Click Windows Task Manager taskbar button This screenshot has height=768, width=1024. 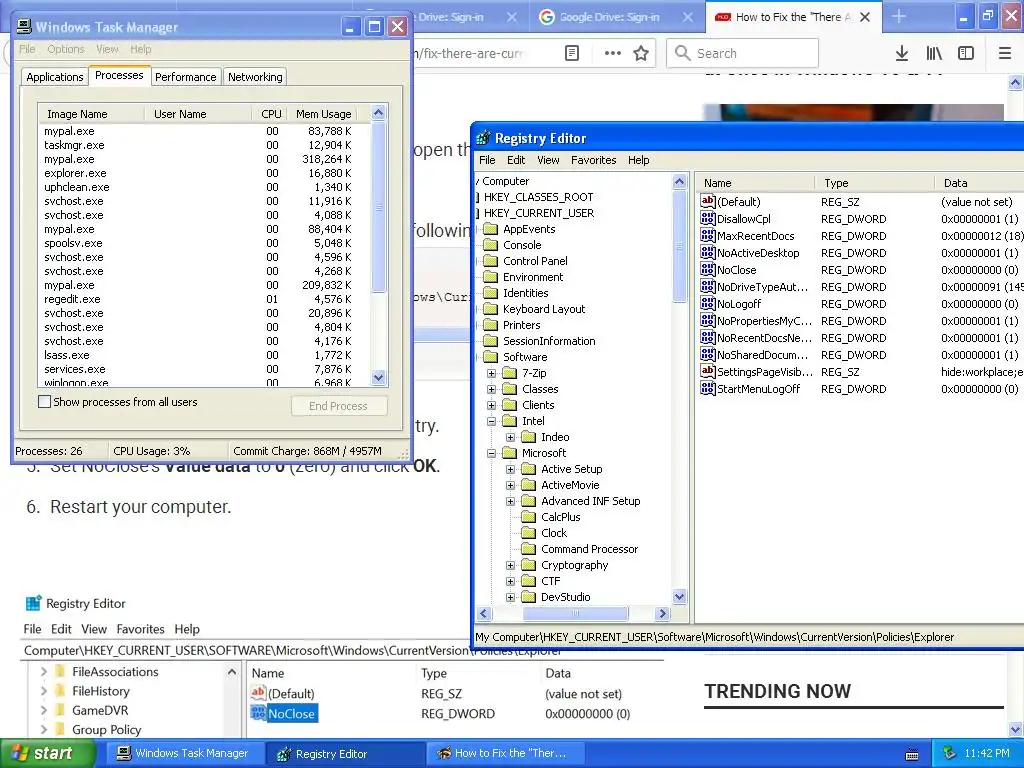point(183,754)
